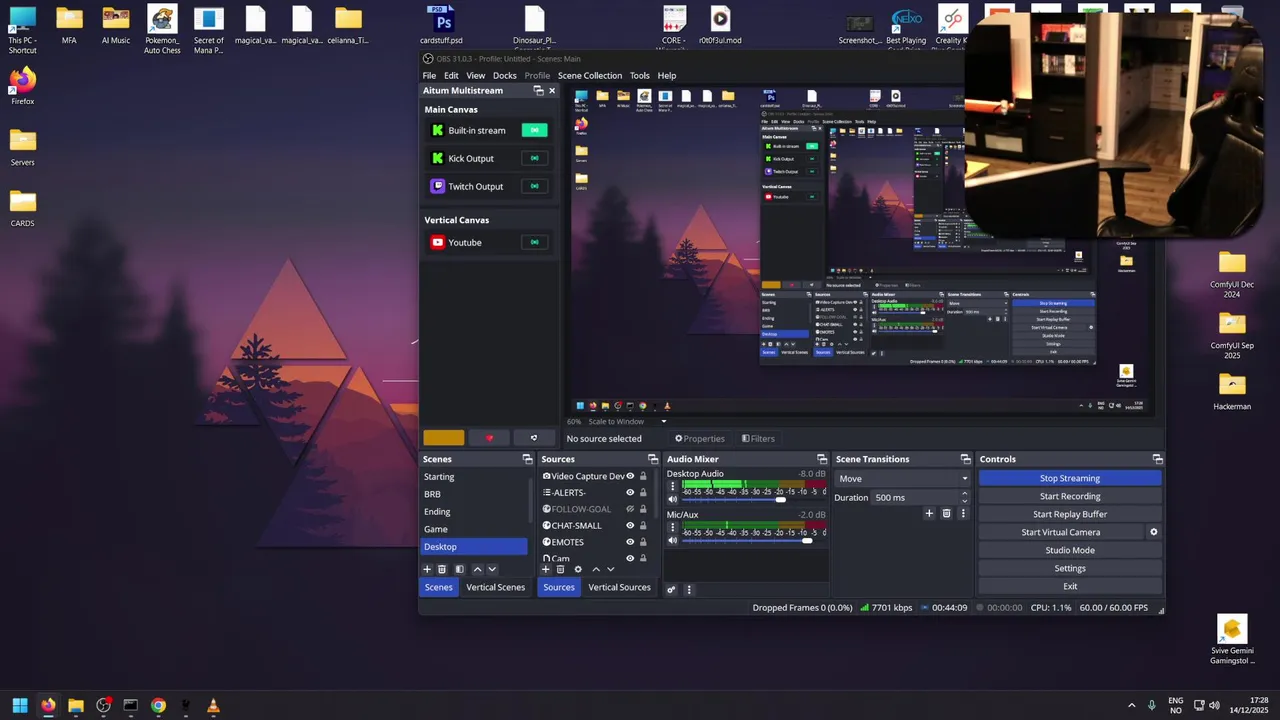Screen dimensions: 1280x720
Task: Toggle the Built-in stream output on
Action: coord(534,130)
